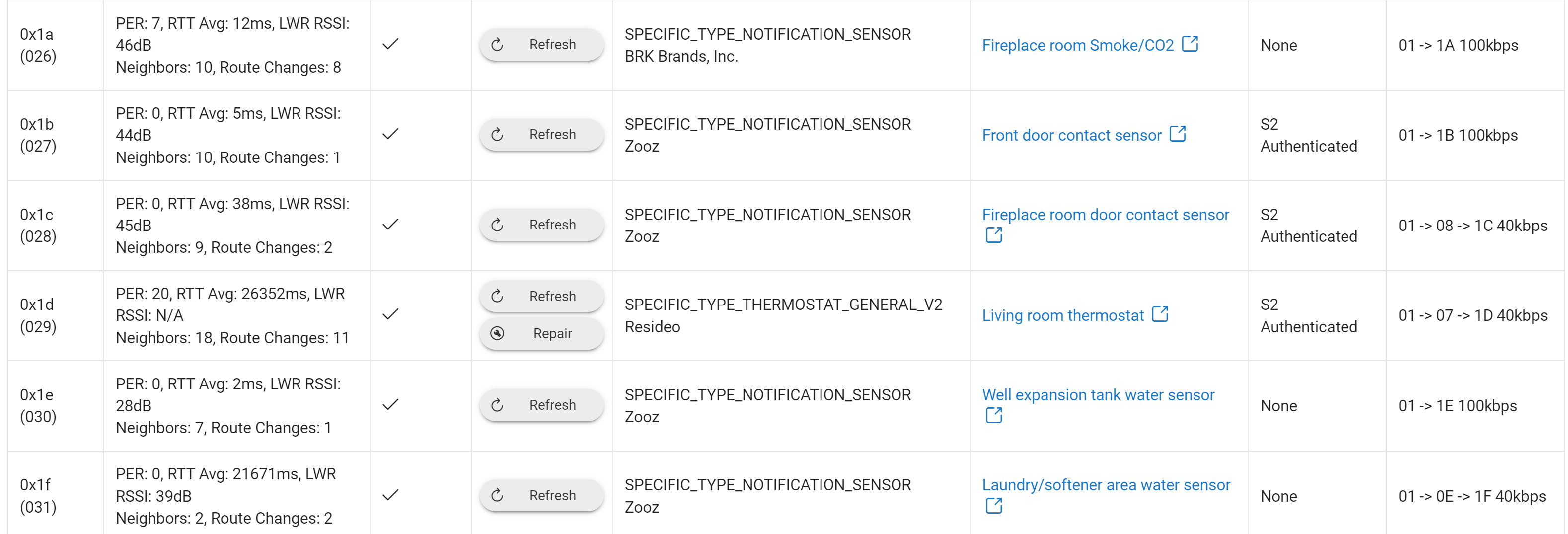Refresh the Resideo thermostat node 0x1d
The height and width of the screenshot is (534, 1568).
tap(541, 296)
